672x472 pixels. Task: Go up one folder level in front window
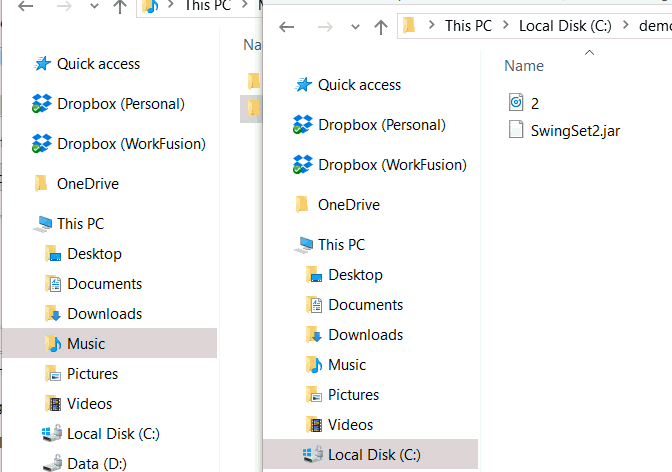pos(381,27)
